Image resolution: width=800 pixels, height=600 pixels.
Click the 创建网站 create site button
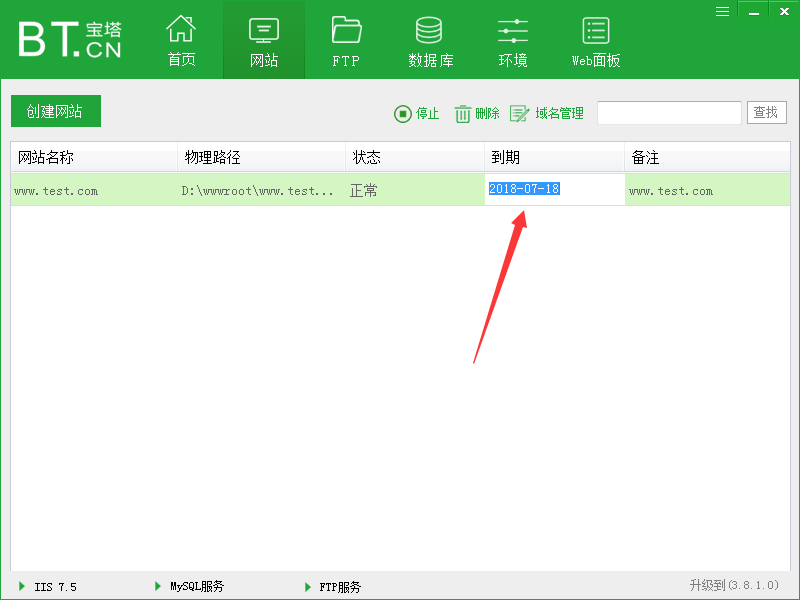coord(55,111)
